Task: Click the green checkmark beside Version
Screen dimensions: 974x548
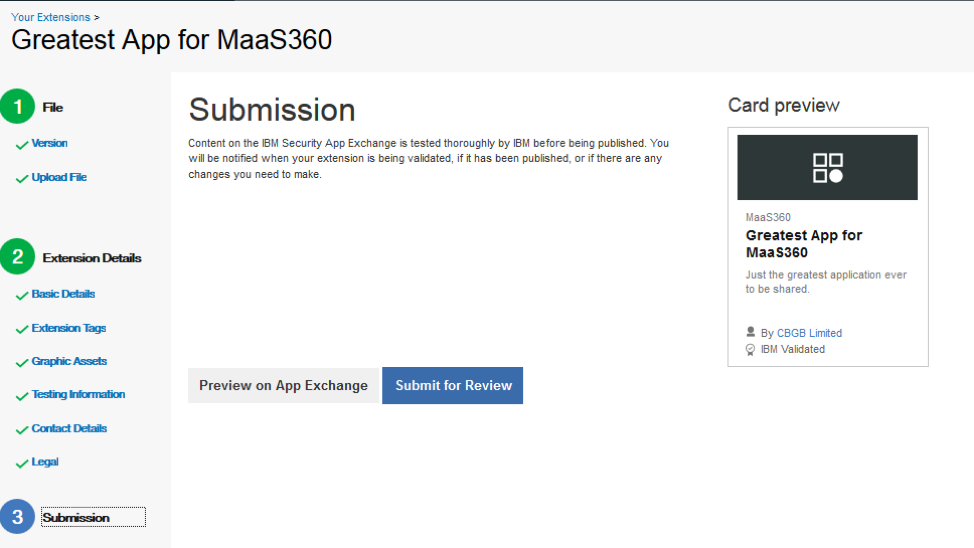Action: pyautogui.click(x=22, y=145)
